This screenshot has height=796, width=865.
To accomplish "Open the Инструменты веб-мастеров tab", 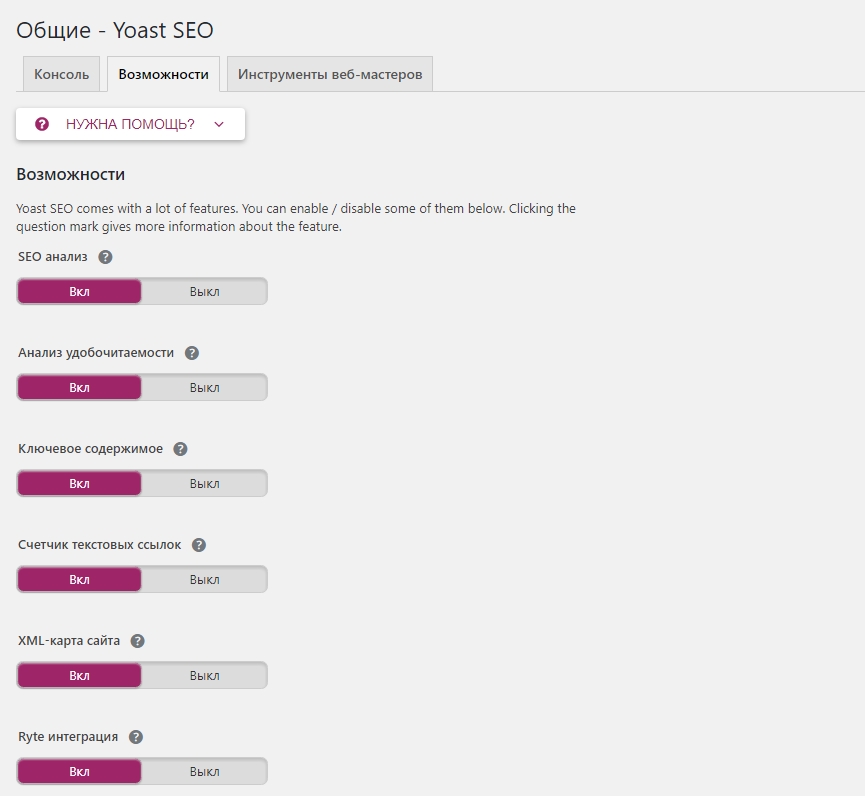I will point(330,74).
